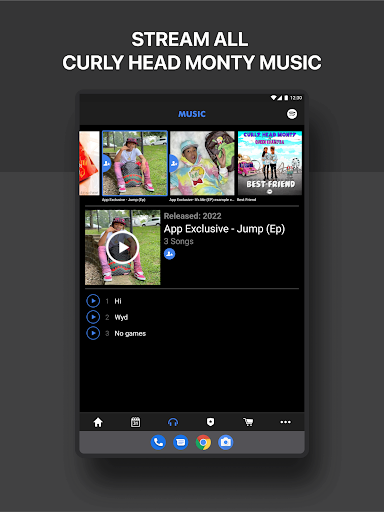Open the Spotify icon in the Music header

[x=292, y=114]
